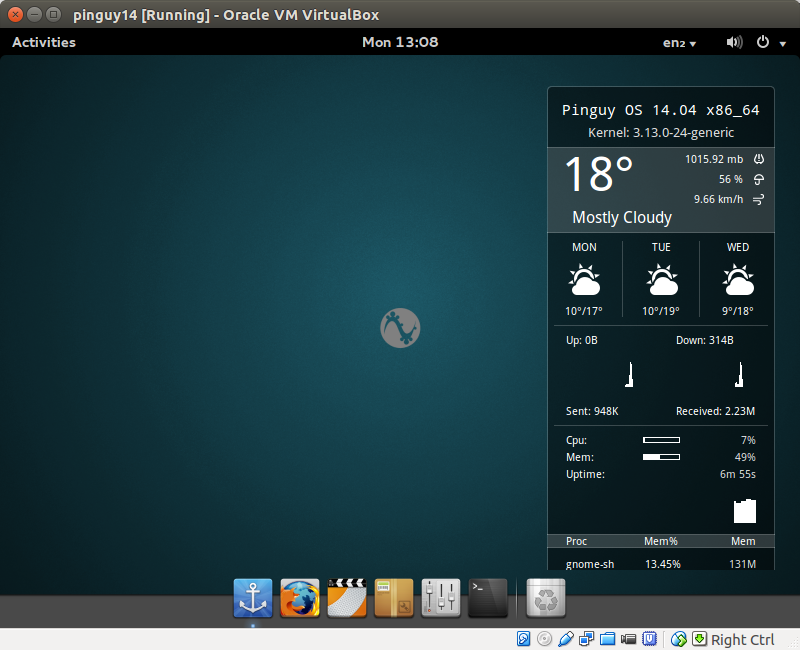Click the Received: 2.23M text
The image size is (800, 650).
pyautogui.click(x=715, y=411)
